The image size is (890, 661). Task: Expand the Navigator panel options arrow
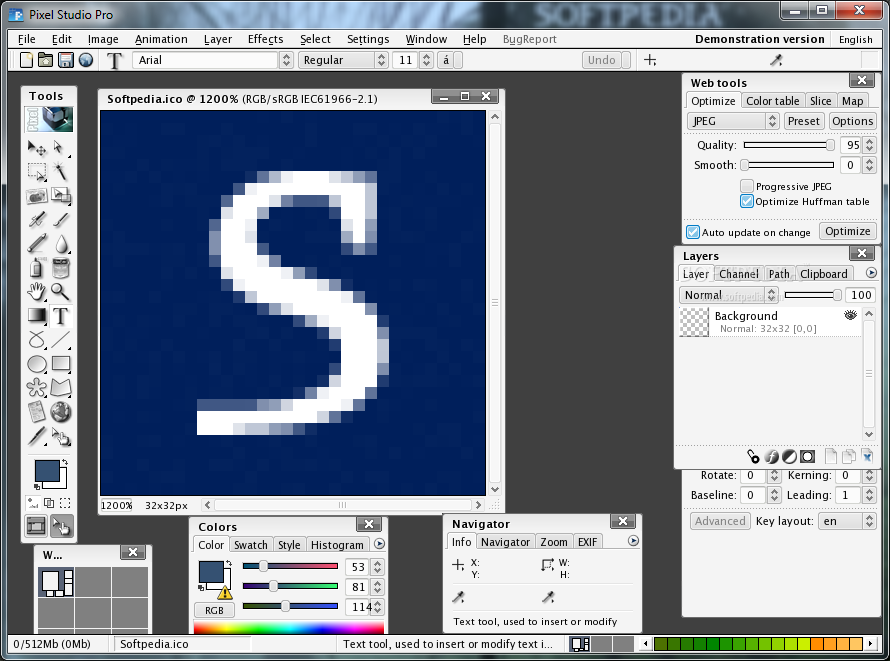(x=633, y=541)
